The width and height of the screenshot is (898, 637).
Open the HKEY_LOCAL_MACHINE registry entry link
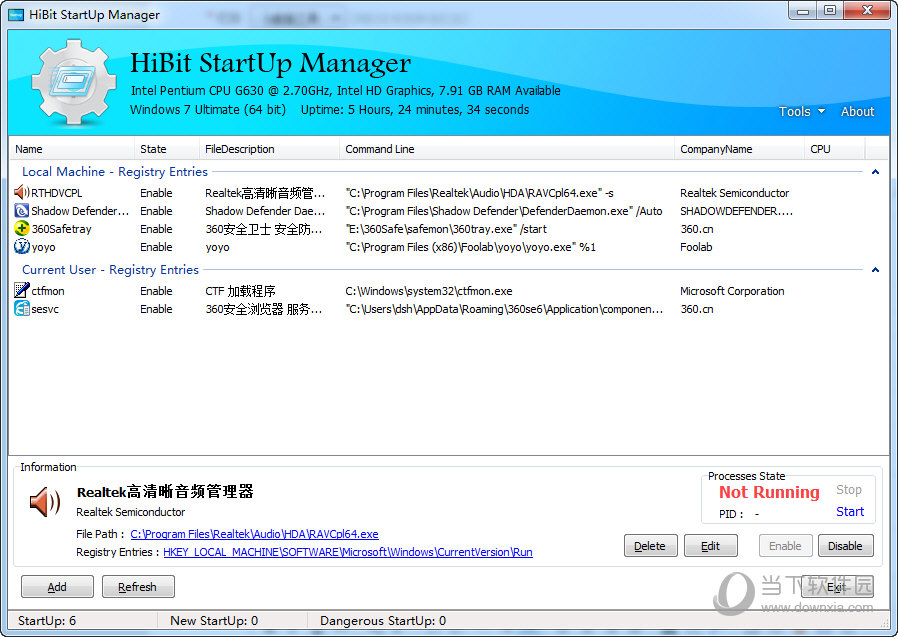coord(348,552)
